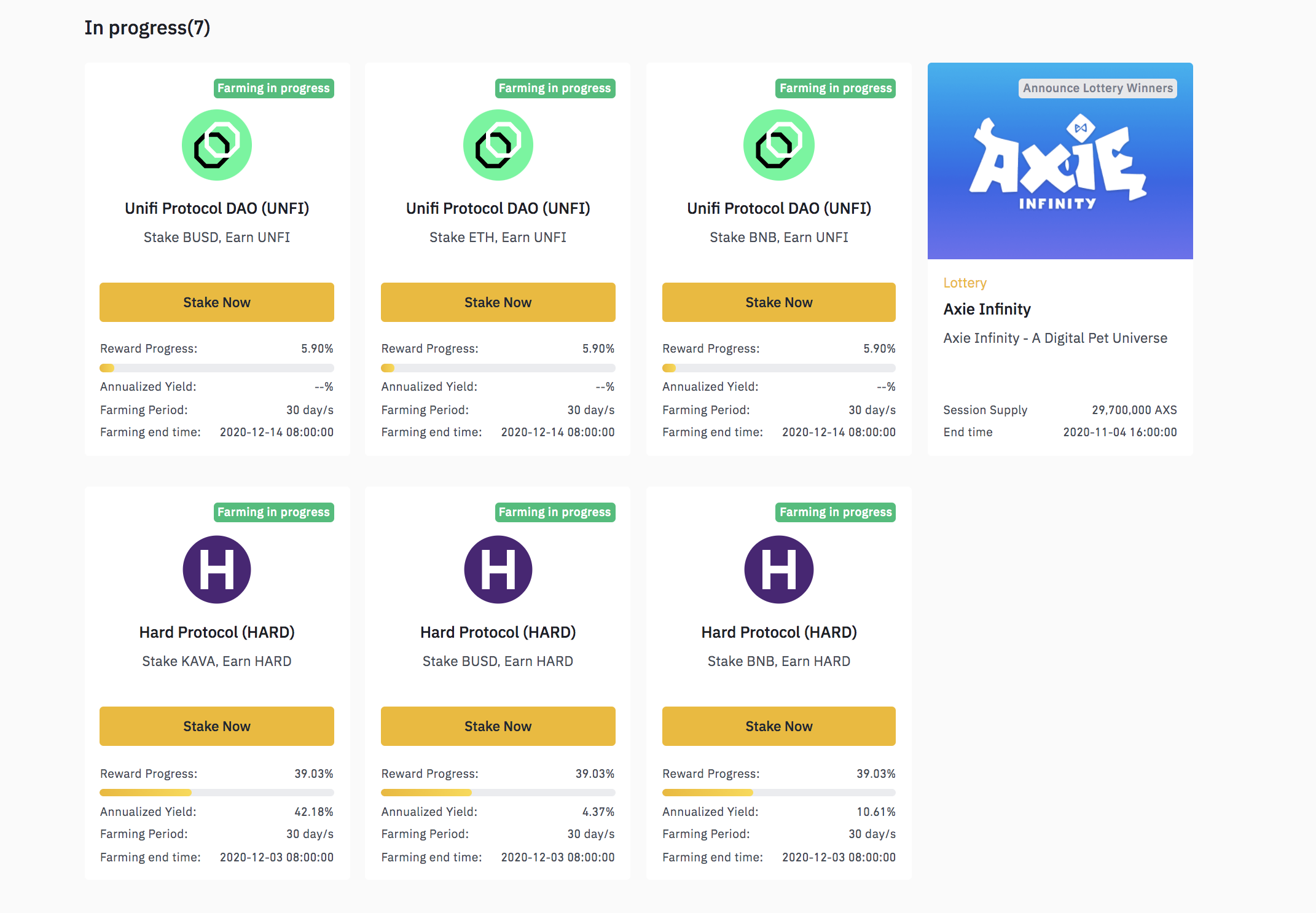Open the Axie Infinity title link
The image size is (1316, 913).
click(987, 309)
